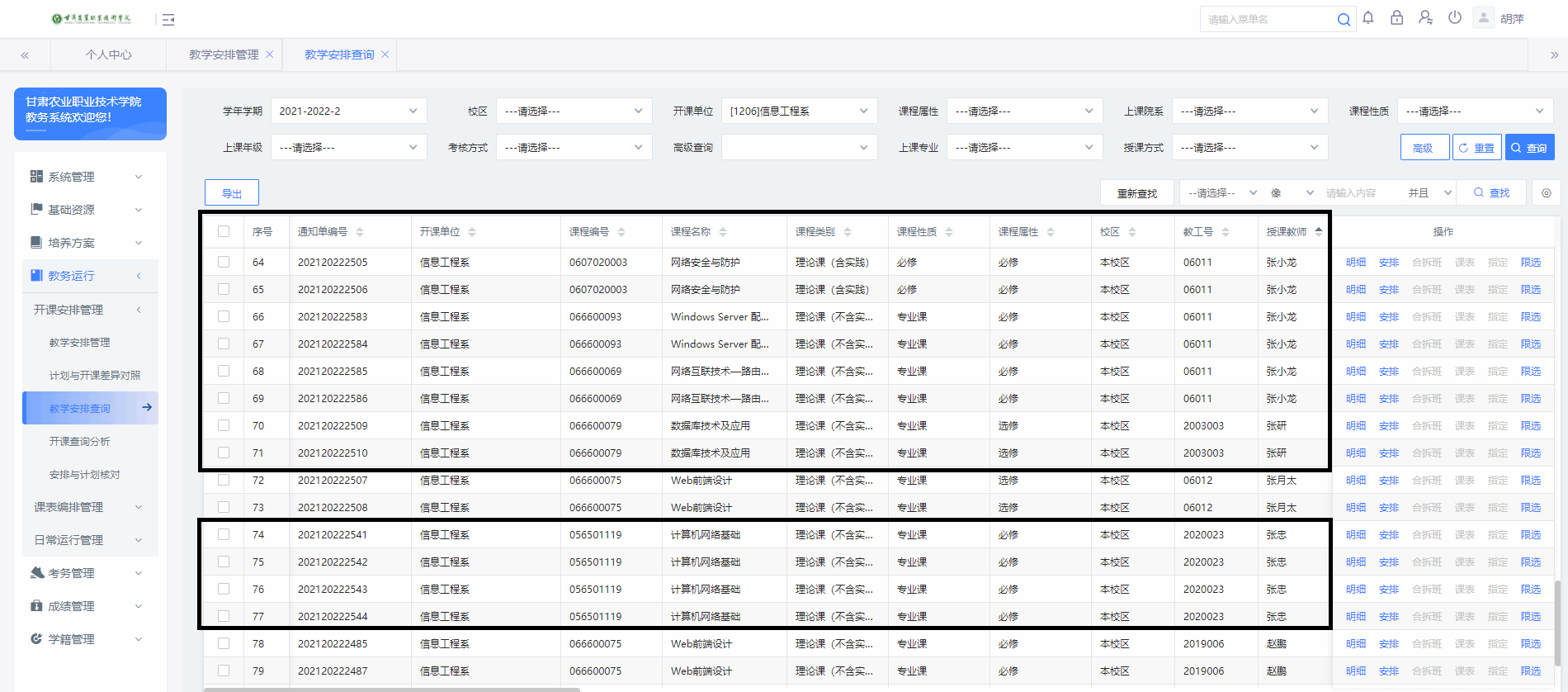Check the box for row 64
Screen dimensions: 1568x692
[224, 262]
